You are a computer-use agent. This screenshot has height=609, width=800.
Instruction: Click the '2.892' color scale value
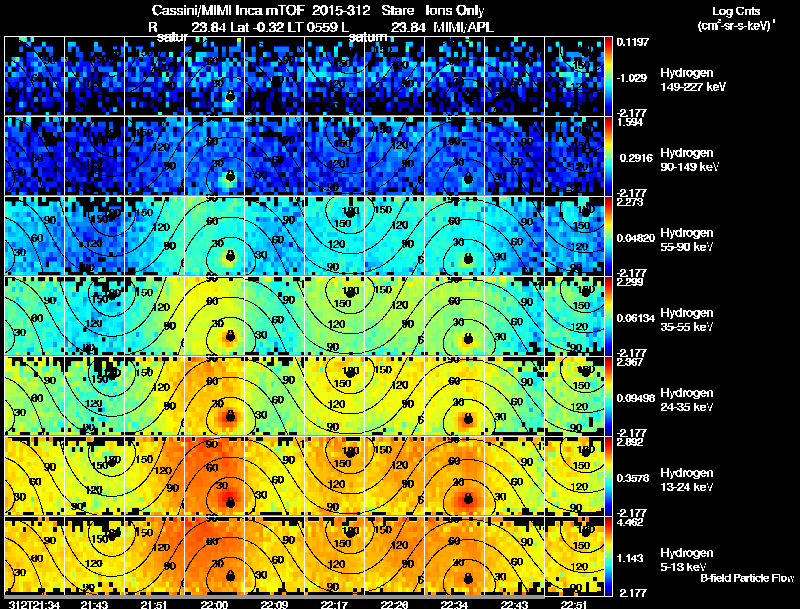point(630,442)
